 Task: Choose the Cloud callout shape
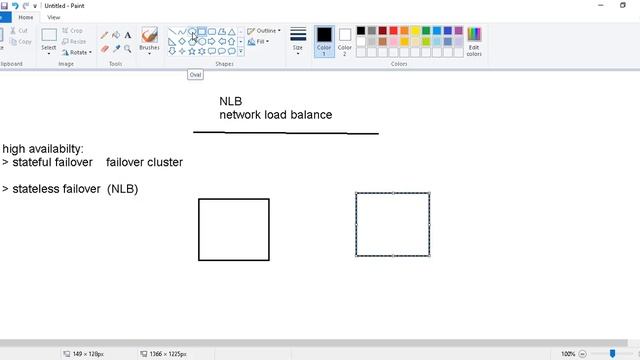(231, 51)
